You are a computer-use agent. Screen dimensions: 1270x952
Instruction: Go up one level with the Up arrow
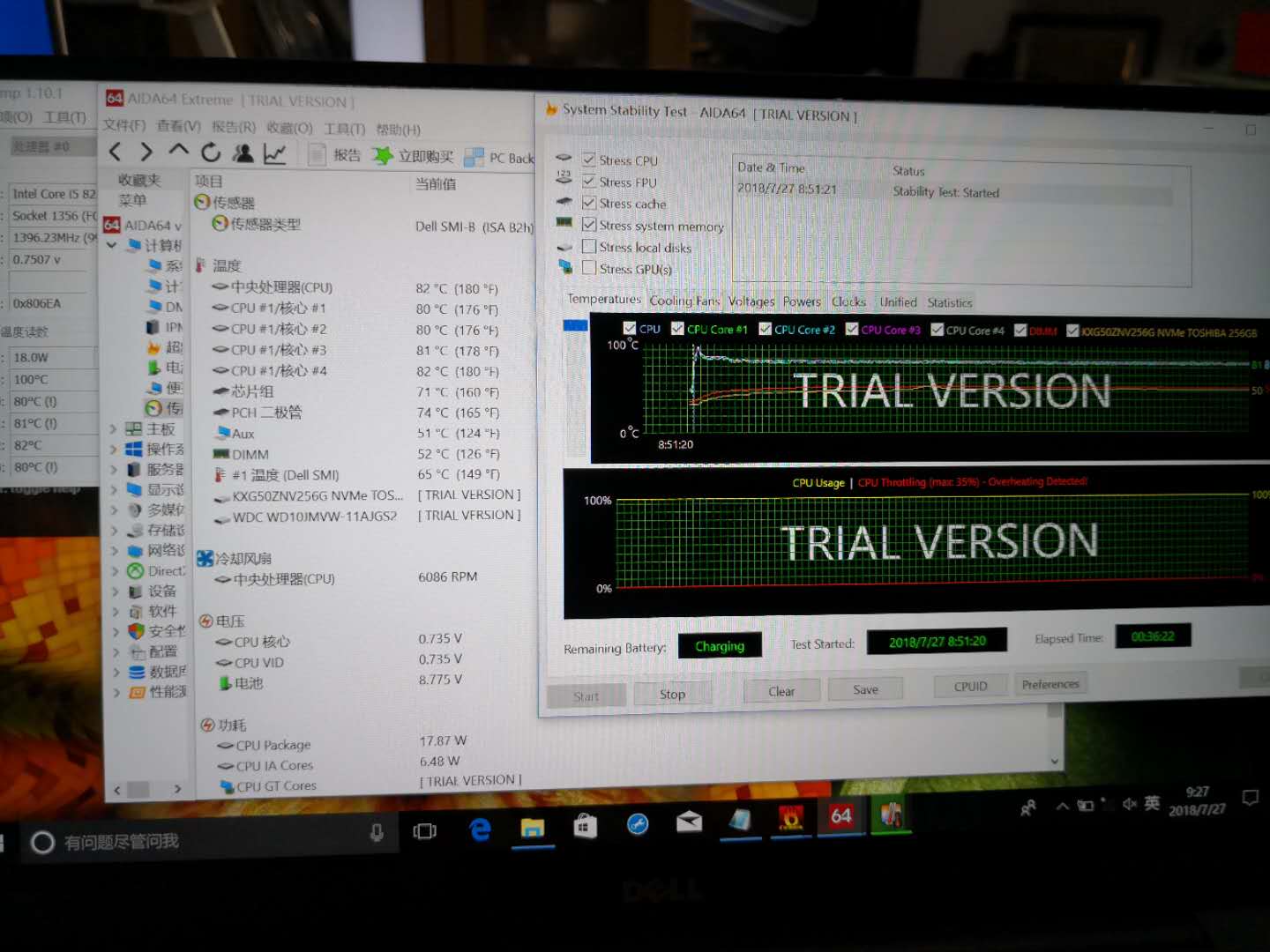178,151
